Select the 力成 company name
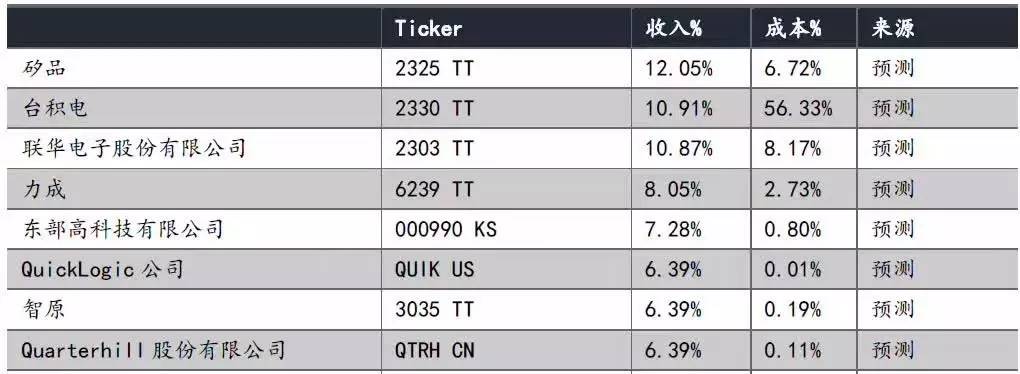 click(x=44, y=189)
